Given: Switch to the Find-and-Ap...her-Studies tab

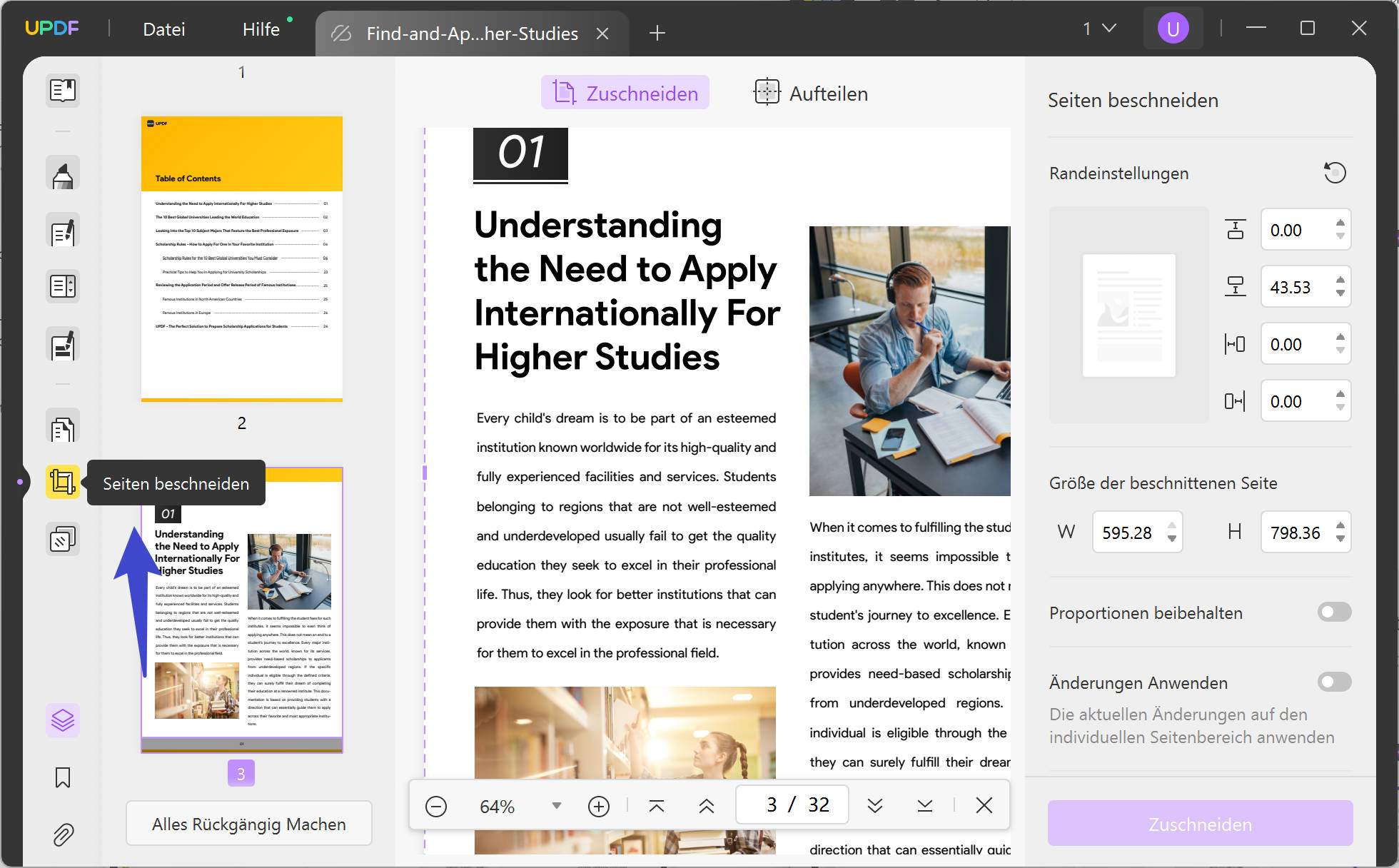Looking at the screenshot, I should [x=472, y=34].
